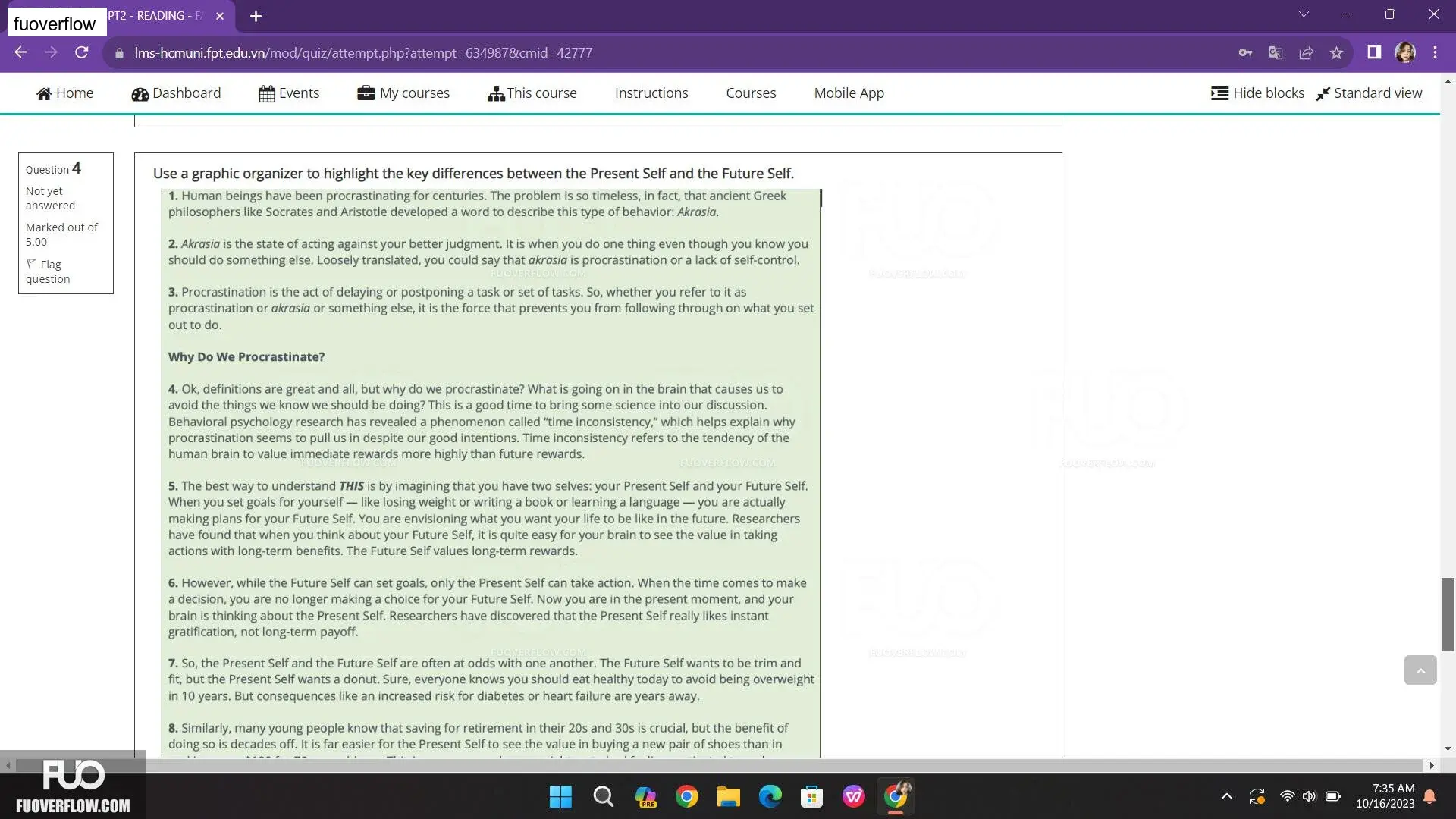This screenshot has width=1456, height=819.
Task: Open Mobile App link in navigation
Action: [x=849, y=93]
